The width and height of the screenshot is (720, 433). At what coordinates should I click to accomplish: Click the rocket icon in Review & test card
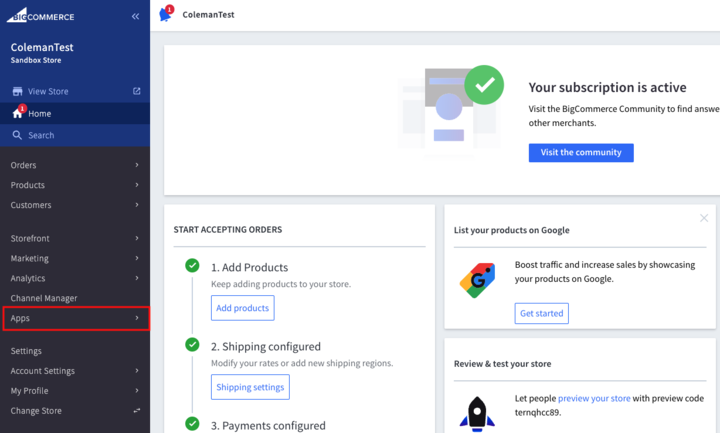[477, 414]
